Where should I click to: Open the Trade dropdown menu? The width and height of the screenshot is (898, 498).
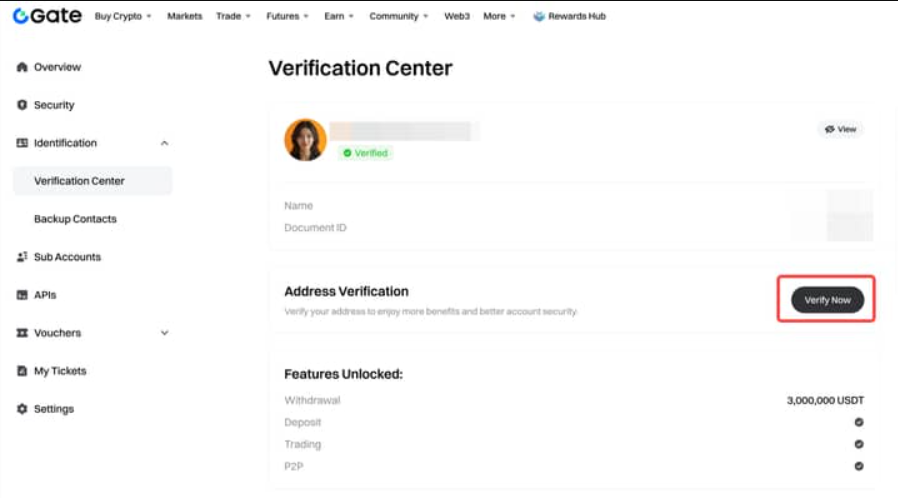pyautogui.click(x=233, y=16)
